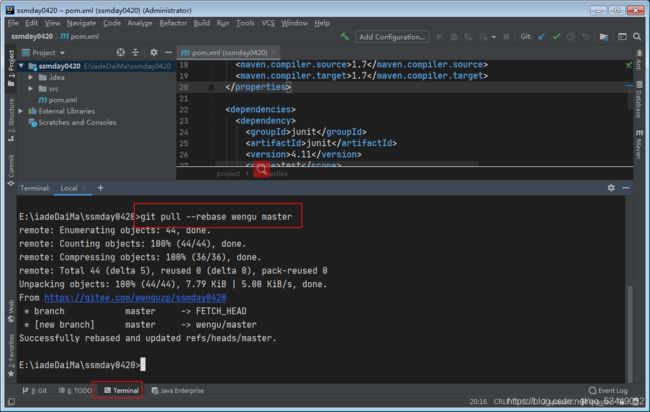Toggle tool window quick-access icon in status bar

pyautogui.click(x=11, y=401)
